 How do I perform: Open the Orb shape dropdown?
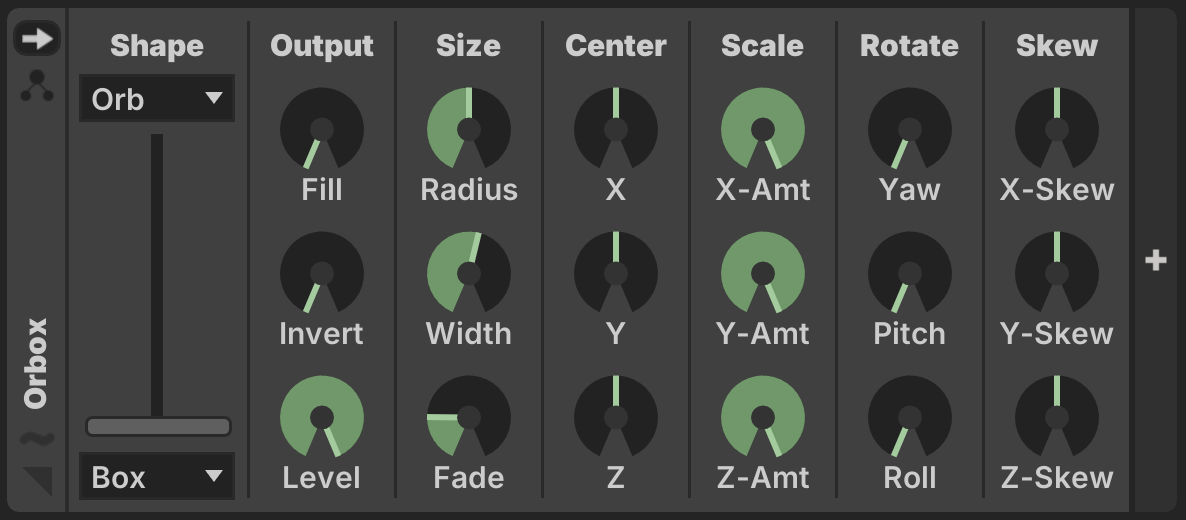pos(156,99)
